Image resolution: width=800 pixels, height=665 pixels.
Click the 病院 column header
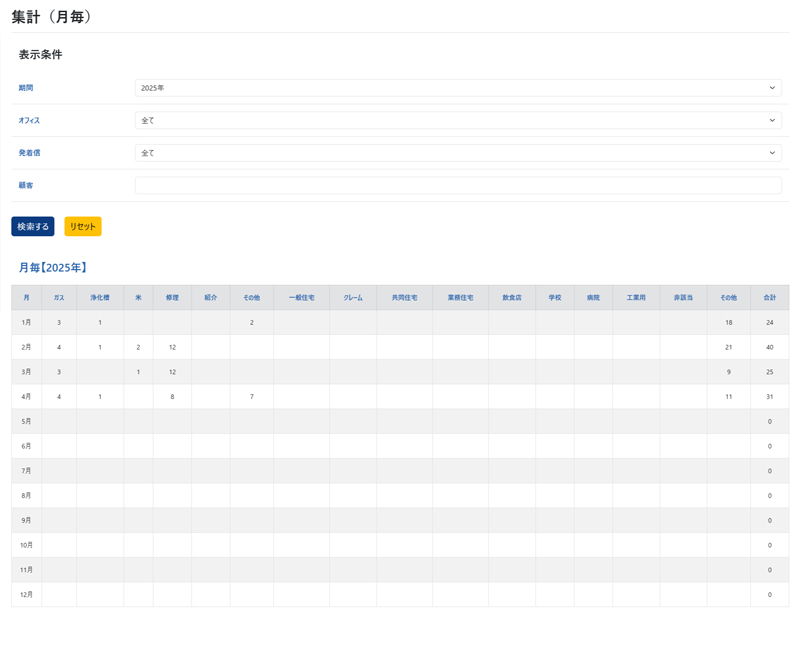click(x=593, y=298)
